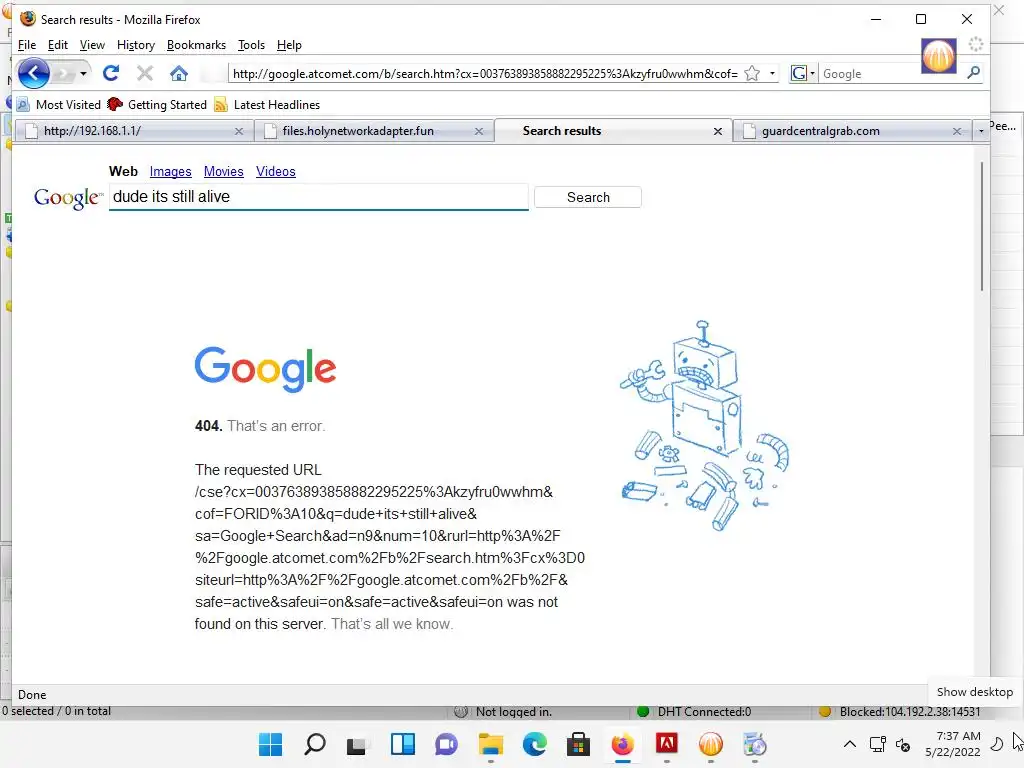The height and width of the screenshot is (768, 1024).
Task: Click the Images link
Action: pyautogui.click(x=170, y=171)
